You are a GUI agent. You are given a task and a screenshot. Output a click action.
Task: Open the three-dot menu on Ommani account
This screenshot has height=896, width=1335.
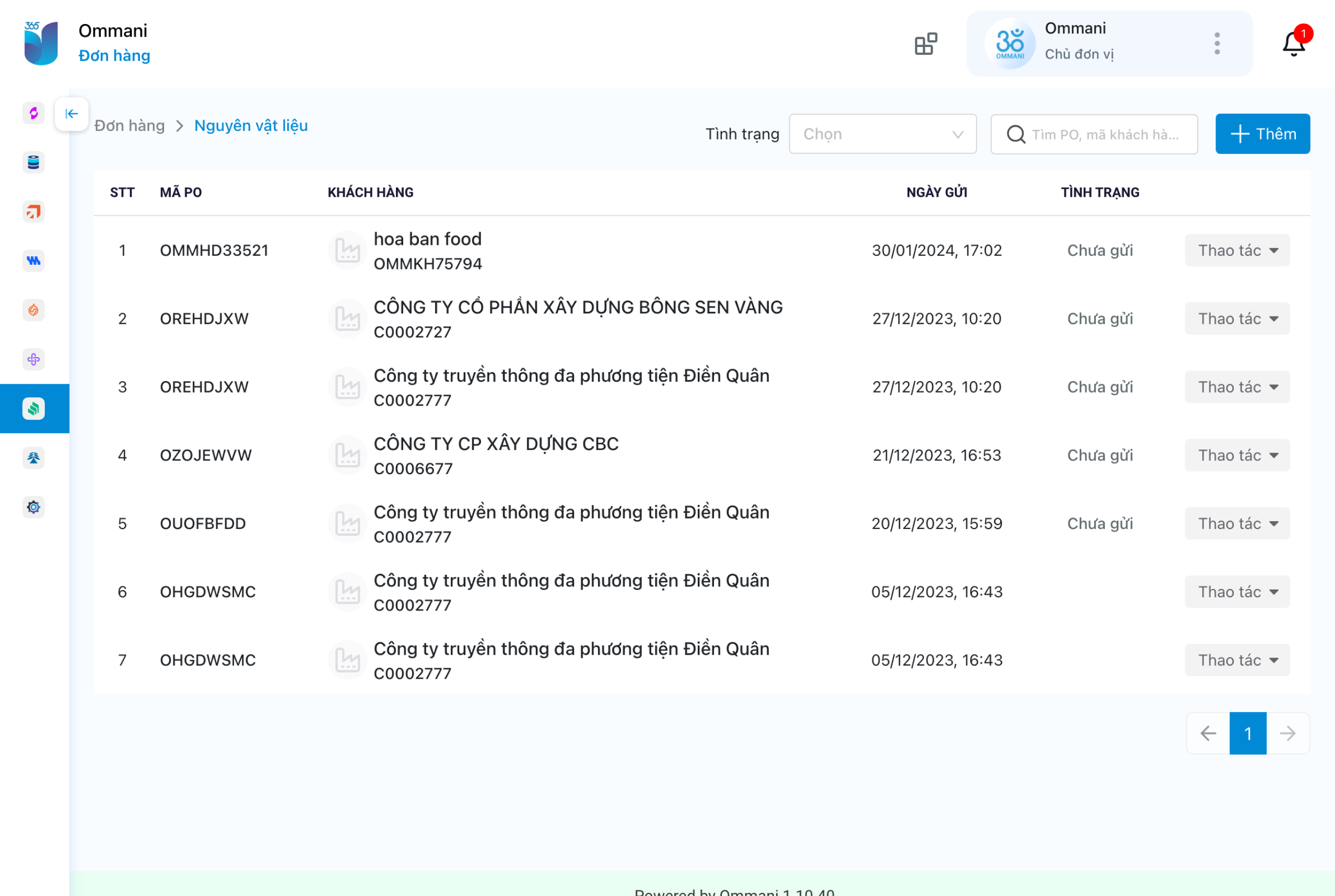pyautogui.click(x=1217, y=43)
